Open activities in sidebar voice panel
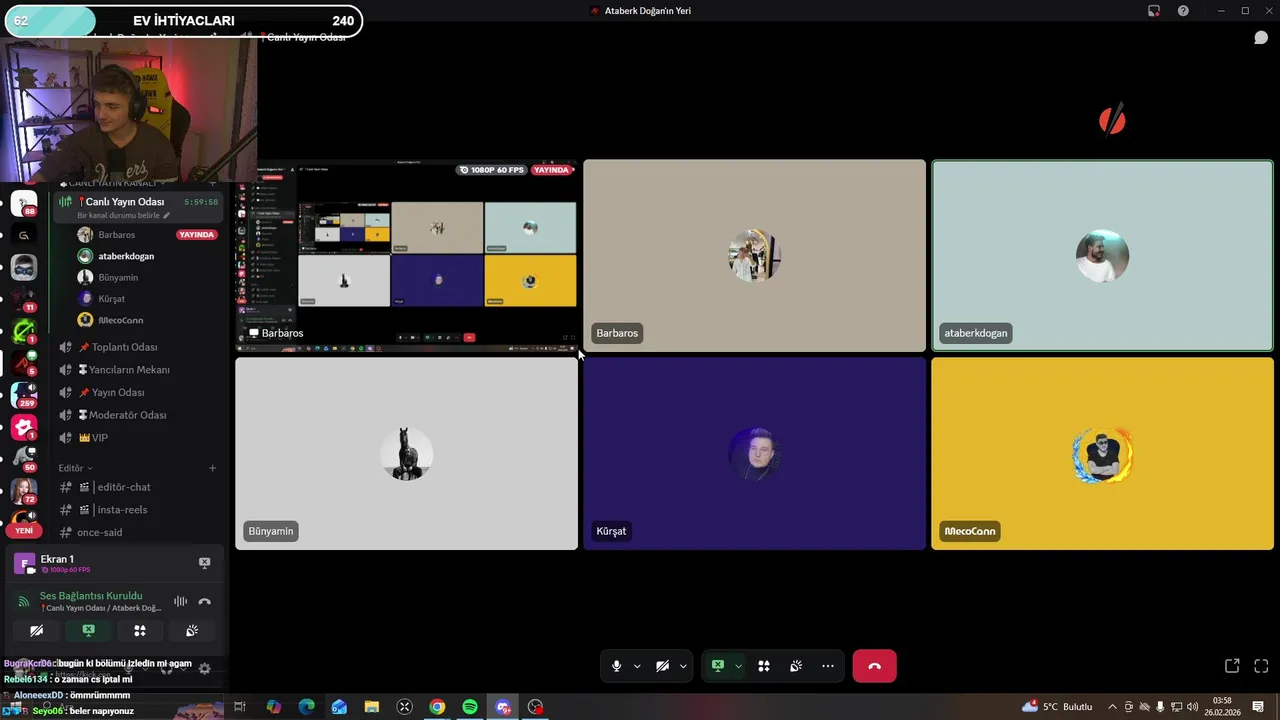Viewport: 1280px width, 720px height. [140, 631]
